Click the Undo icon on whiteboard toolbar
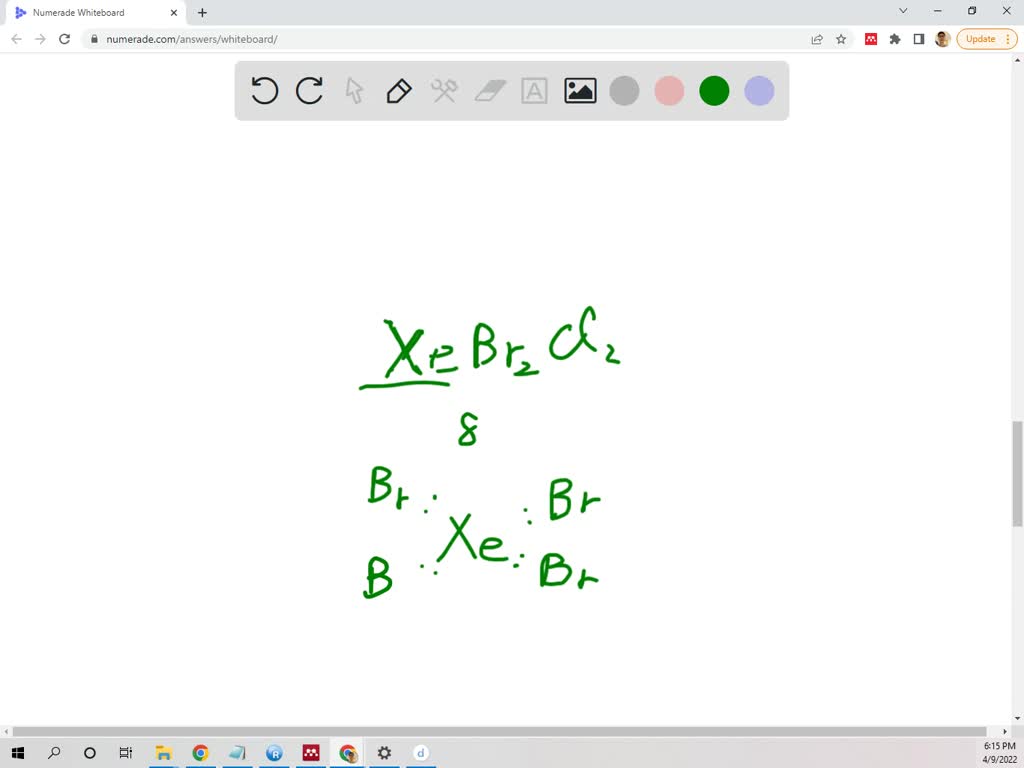The image size is (1024, 768). [x=264, y=90]
